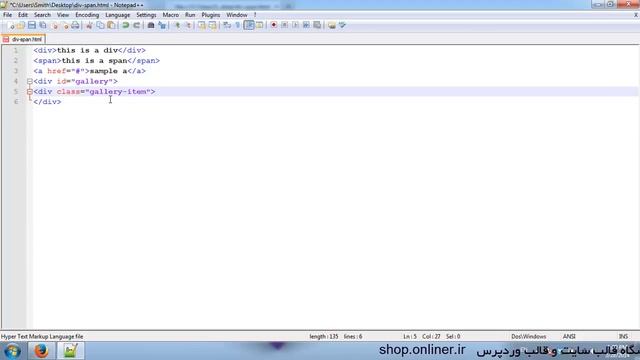The width and height of the screenshot is (640, 360).
Task: Toggle Show All Characters icon
Action: (x=238, y=25)
